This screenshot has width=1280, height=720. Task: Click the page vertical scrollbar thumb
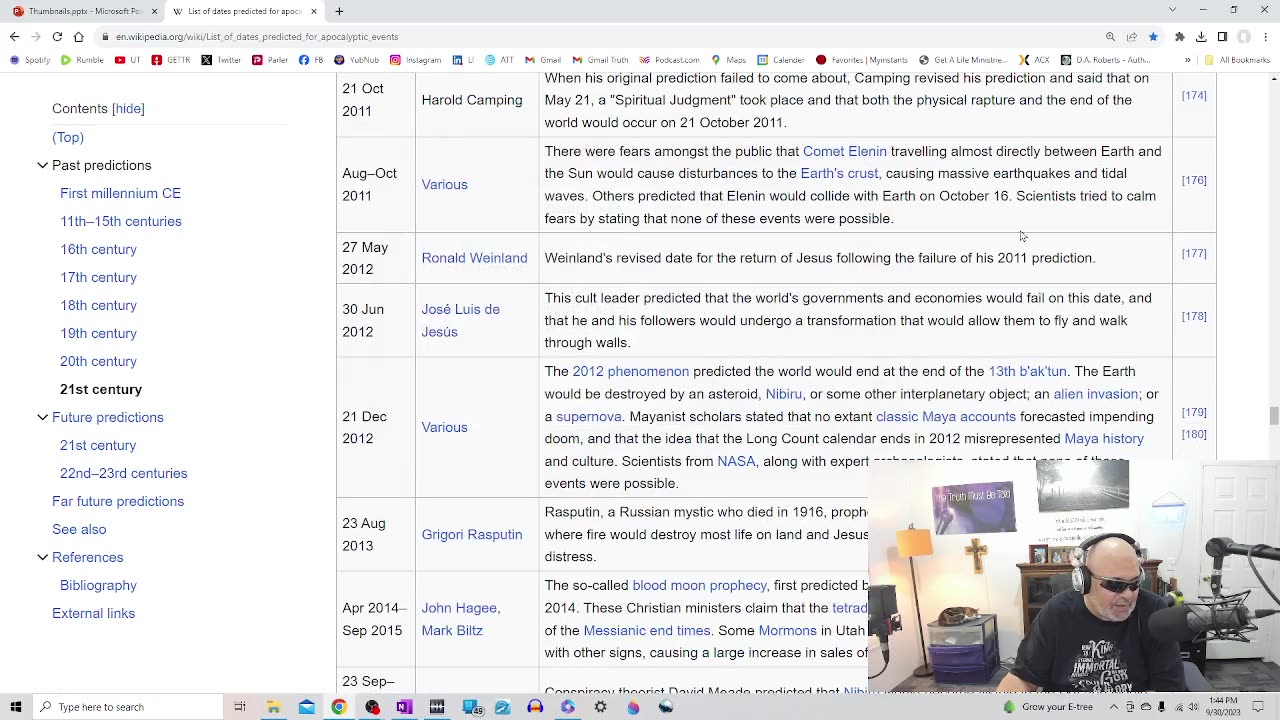point(1274,416)
